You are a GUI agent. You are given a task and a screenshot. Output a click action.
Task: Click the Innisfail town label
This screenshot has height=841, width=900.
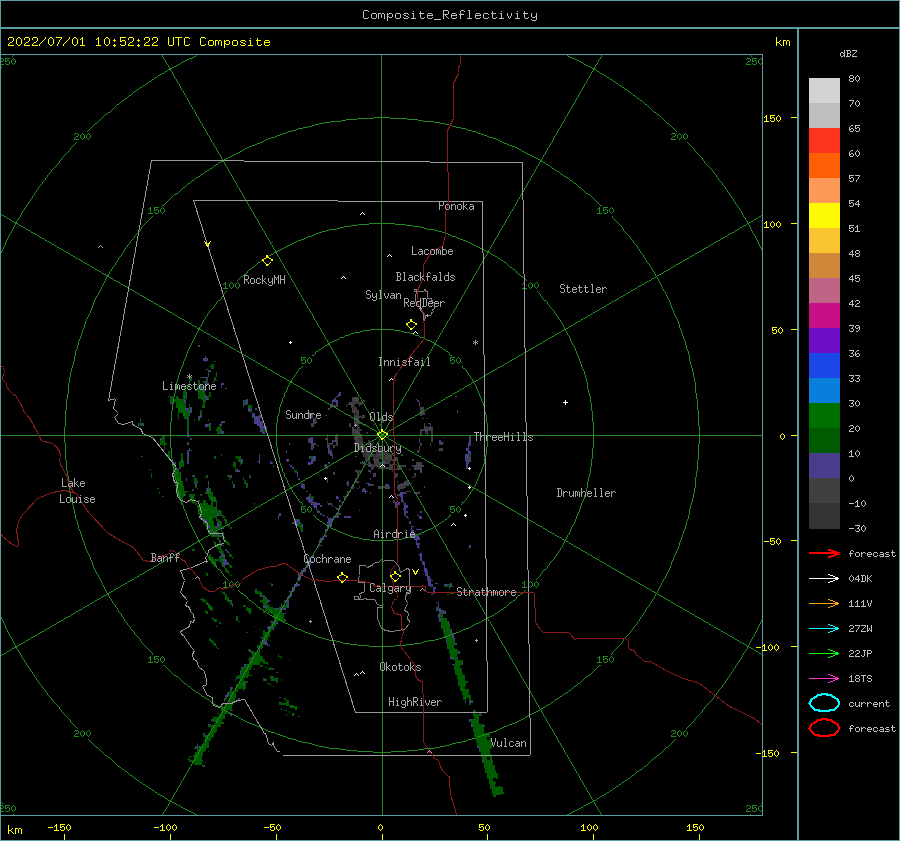pyautogui.click(x=404, y=362)
